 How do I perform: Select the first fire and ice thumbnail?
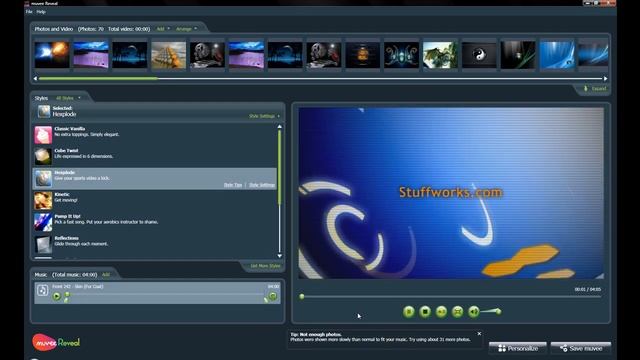coord(52,55)
